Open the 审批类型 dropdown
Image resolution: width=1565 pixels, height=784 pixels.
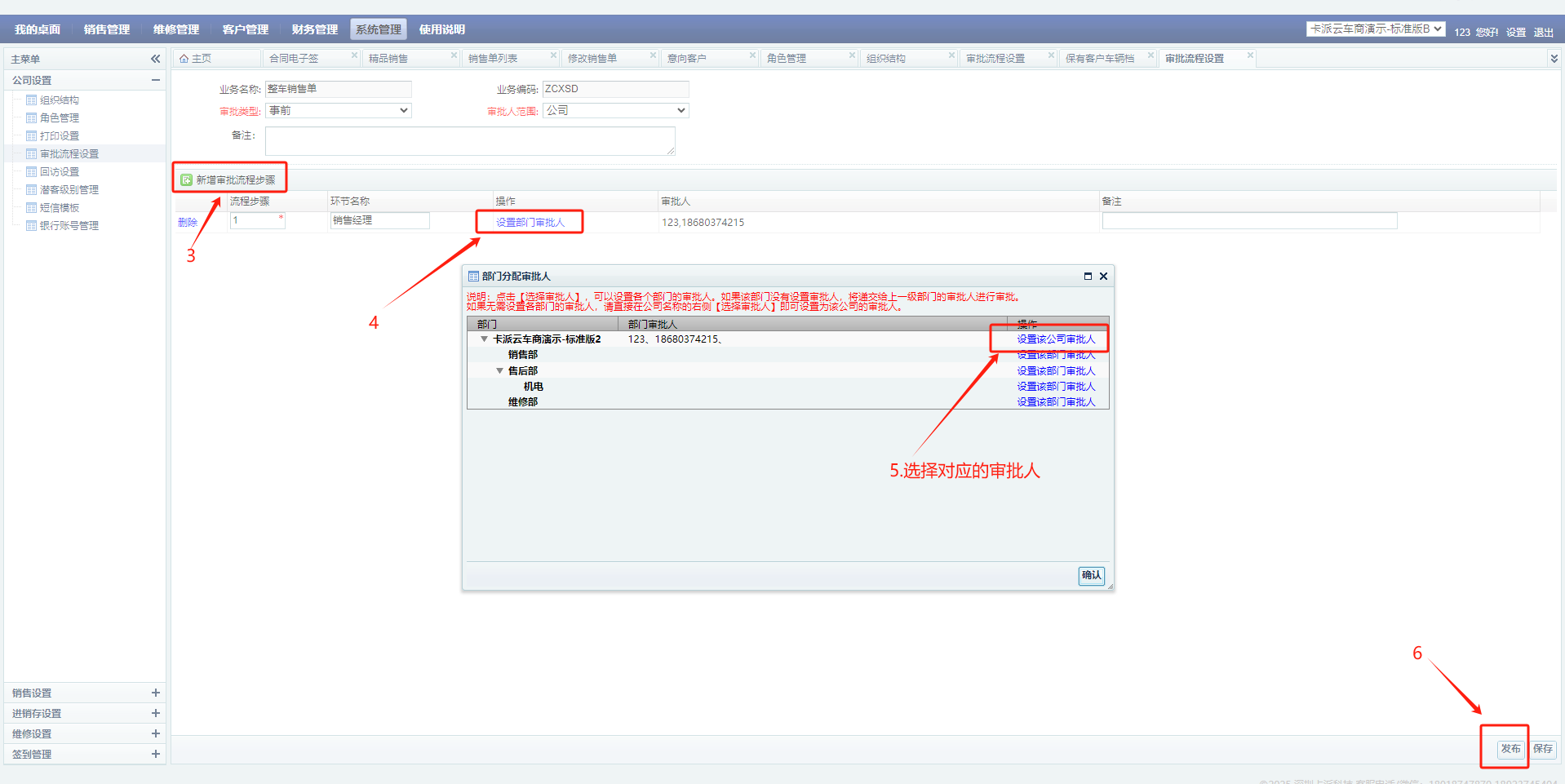339,111
